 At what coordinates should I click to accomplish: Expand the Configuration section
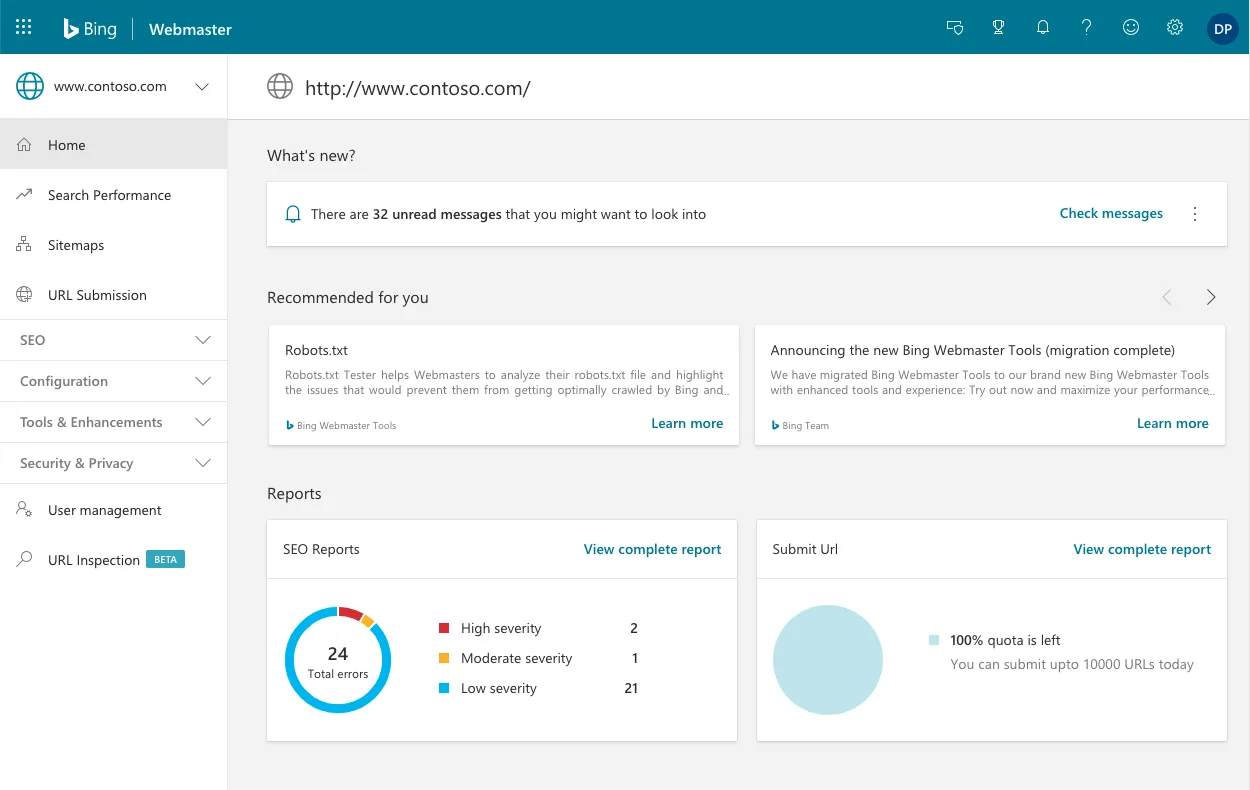click(x=203, y=381)
